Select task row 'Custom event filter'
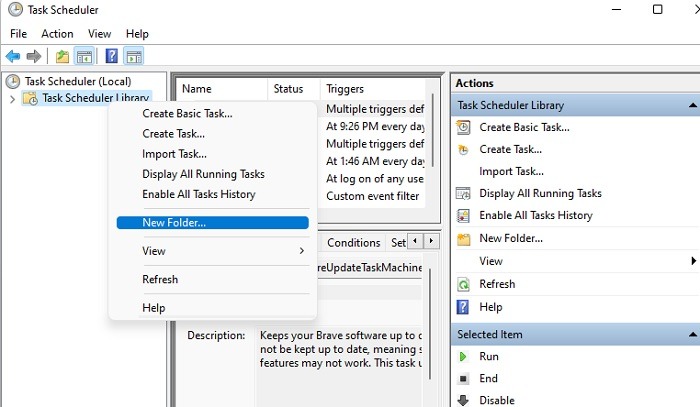 (373, 196)
